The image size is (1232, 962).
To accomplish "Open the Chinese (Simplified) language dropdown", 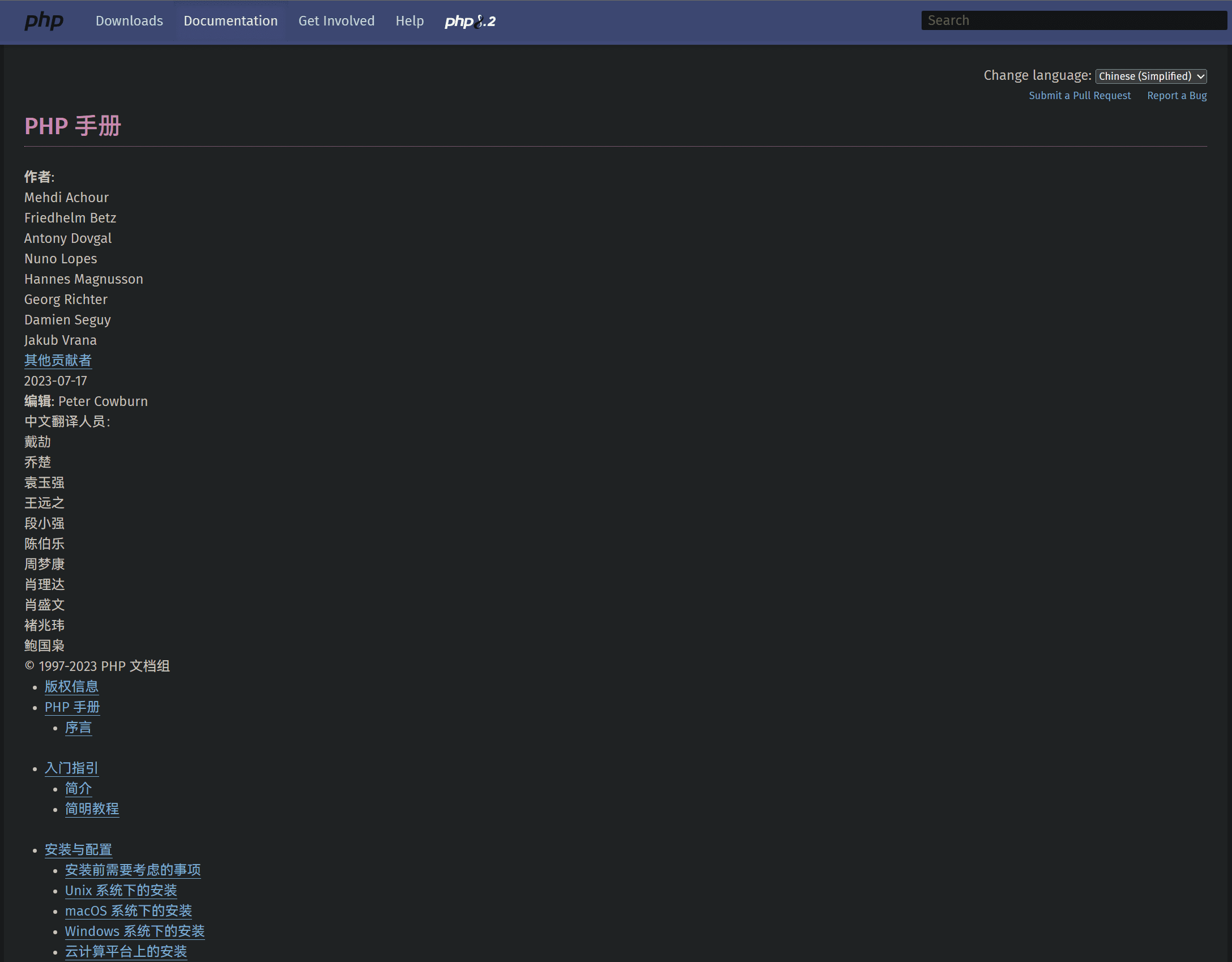I will pos(1151,76).
